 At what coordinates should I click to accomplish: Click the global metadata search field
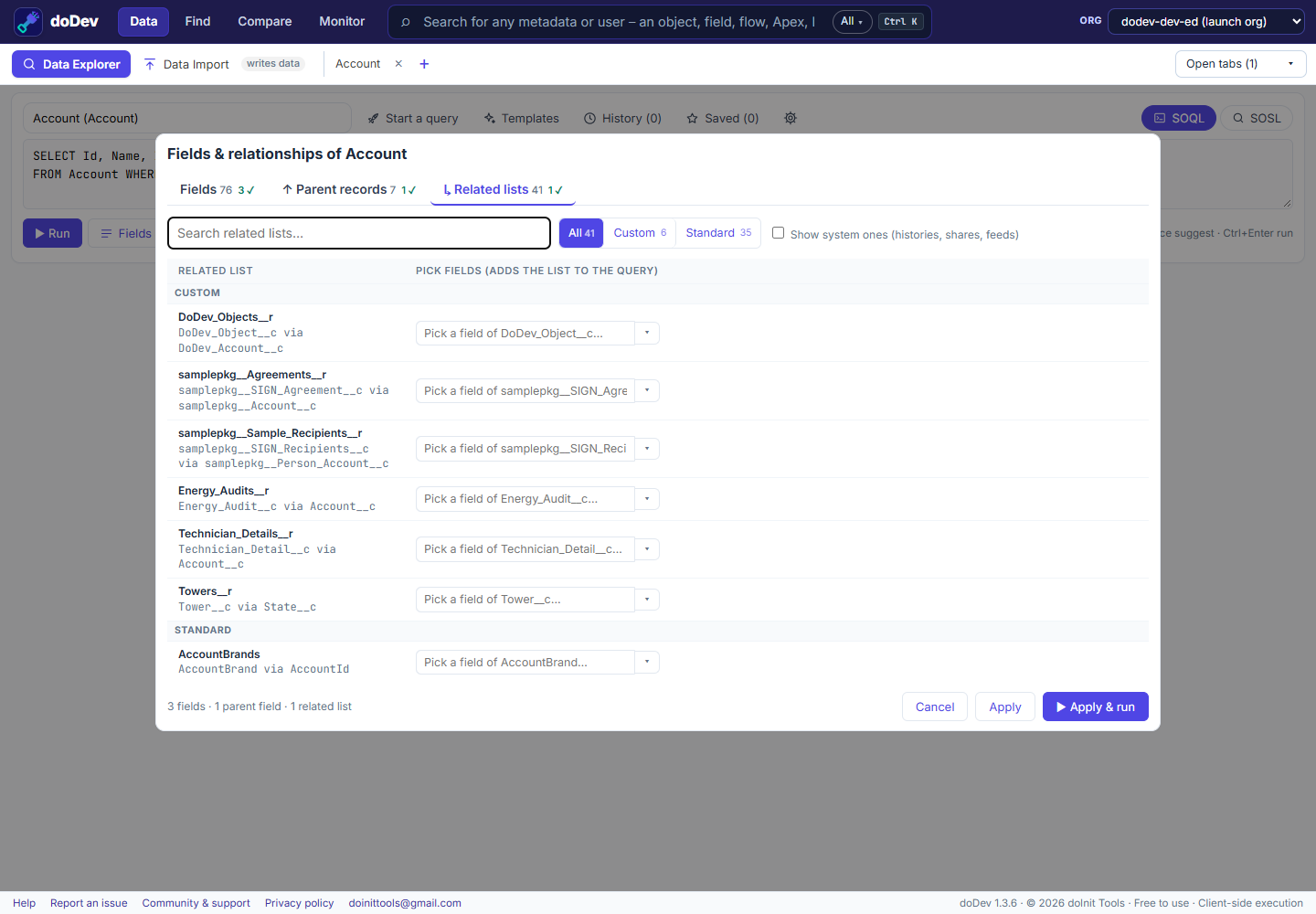tap(619, 22)
